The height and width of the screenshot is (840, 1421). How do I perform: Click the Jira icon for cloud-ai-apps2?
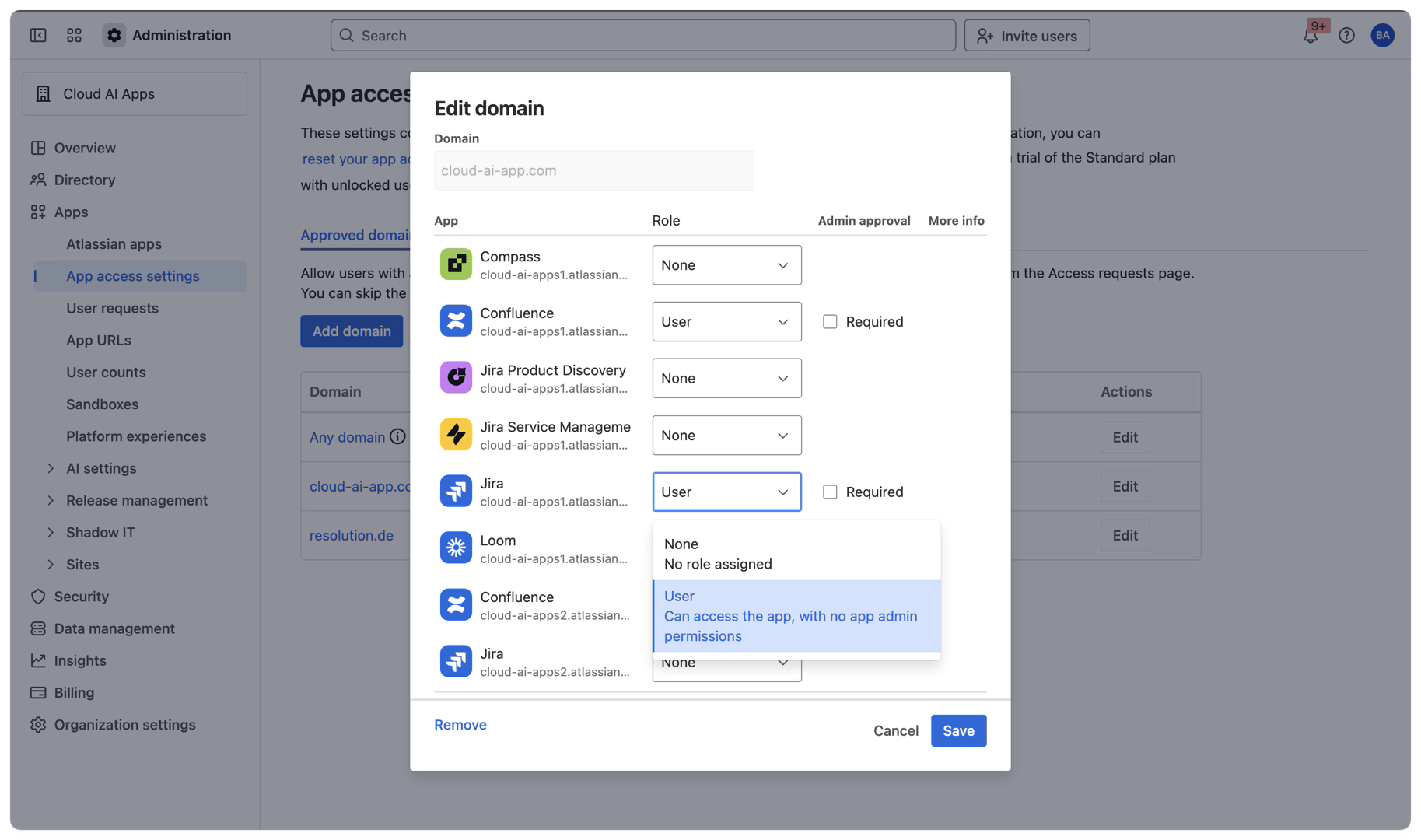pyautogui.click(x=456, y=660)
